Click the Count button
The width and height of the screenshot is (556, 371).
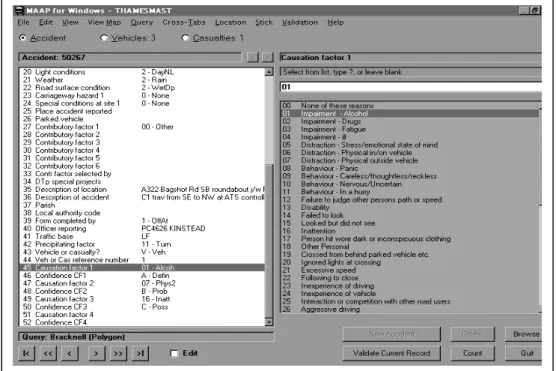pos(473,353)
